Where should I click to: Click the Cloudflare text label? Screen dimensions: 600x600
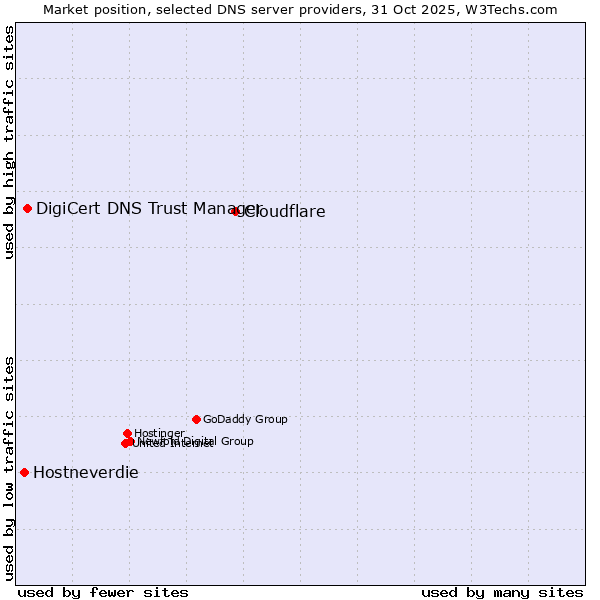(285, 212)
